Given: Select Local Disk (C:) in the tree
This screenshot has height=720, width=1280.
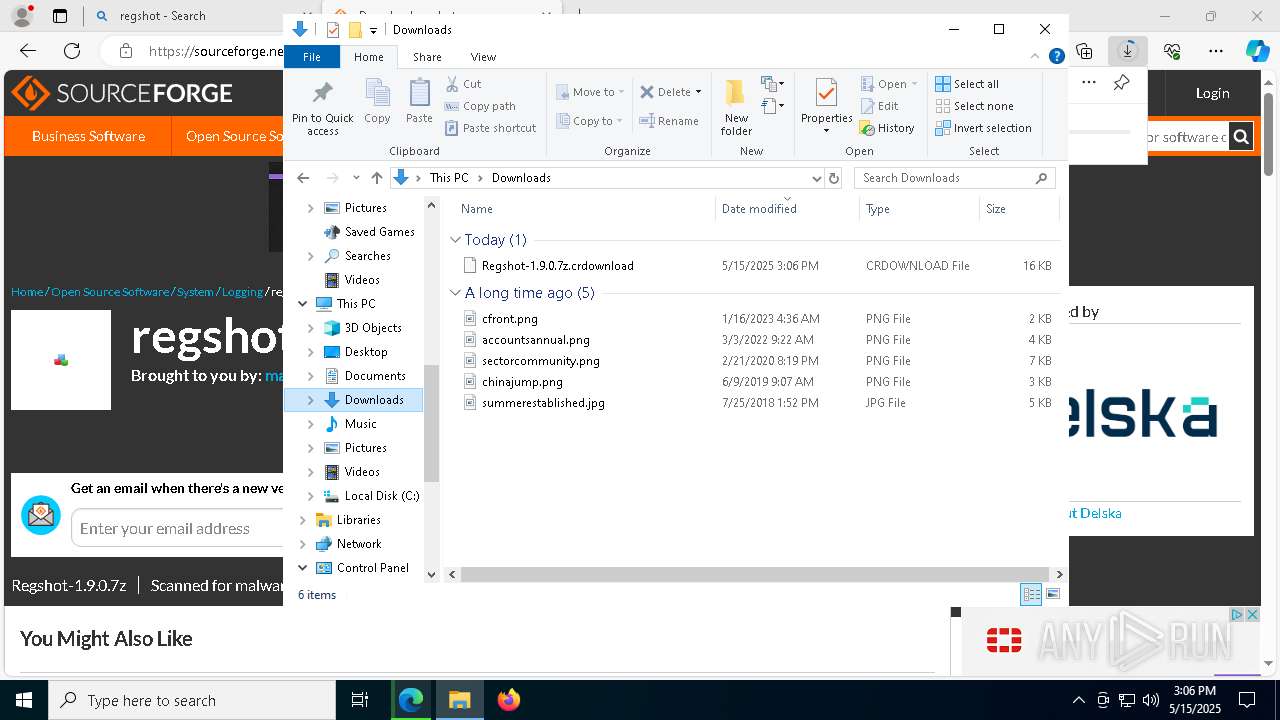Looking at the screenshot, I should (x=381, y=496).
